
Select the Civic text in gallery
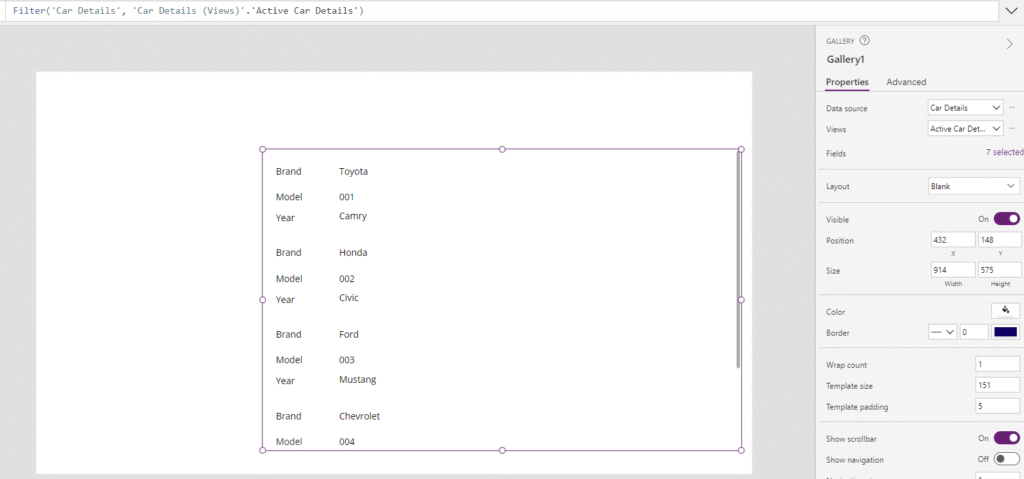click(x=349, y=297)
